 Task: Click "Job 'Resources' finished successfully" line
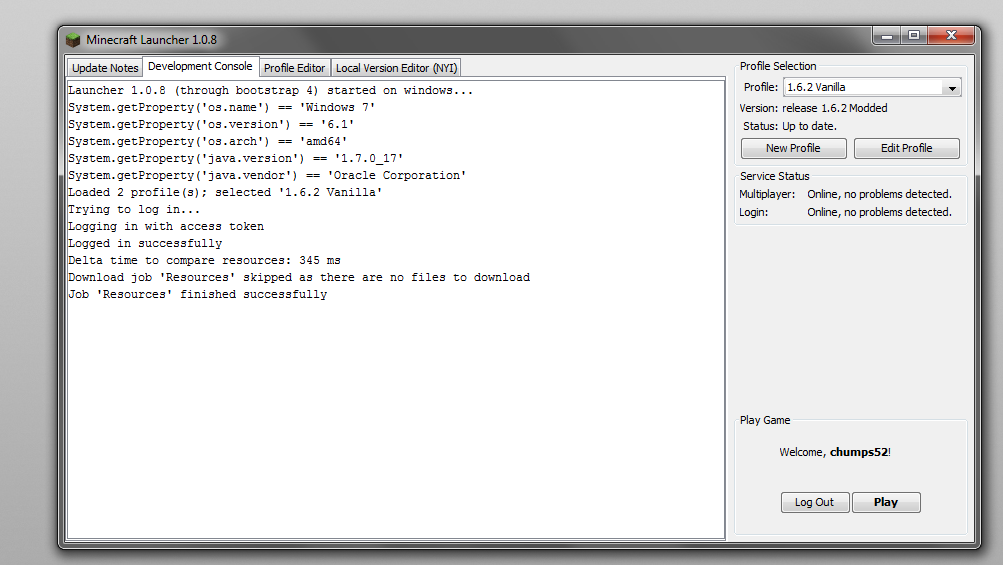pyautogui.click(x=198, y=294)
